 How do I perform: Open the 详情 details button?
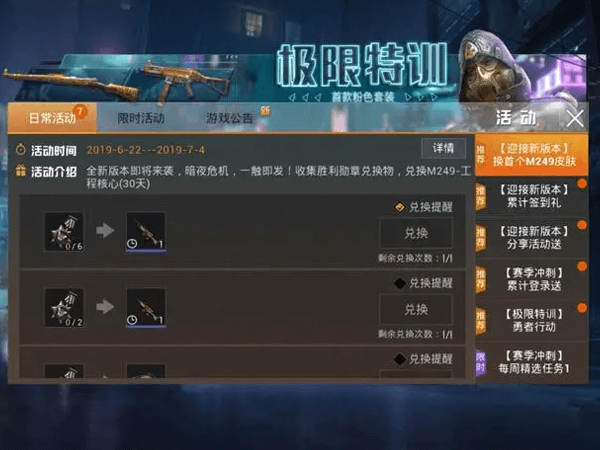(443, 148)
